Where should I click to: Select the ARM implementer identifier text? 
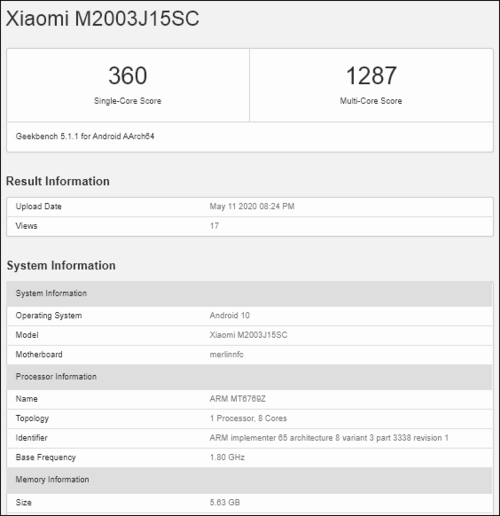click(329, 438)
